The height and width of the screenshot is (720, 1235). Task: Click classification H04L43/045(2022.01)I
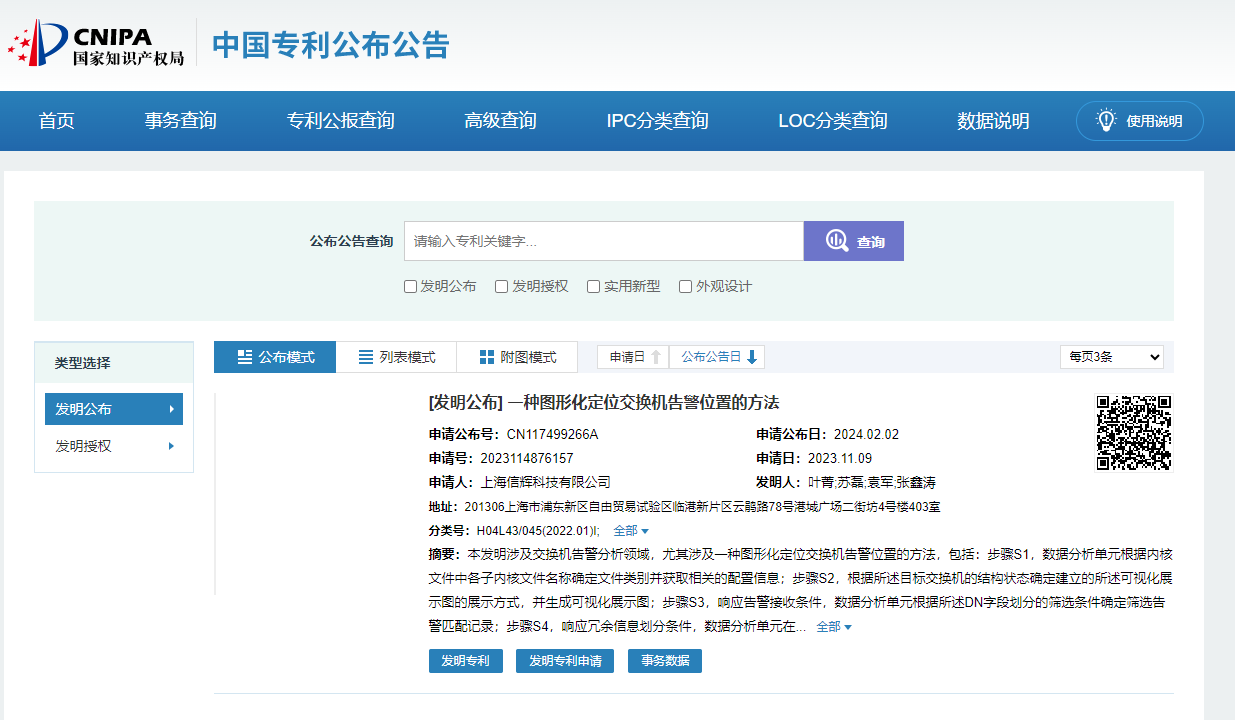(x=537, y=531)
